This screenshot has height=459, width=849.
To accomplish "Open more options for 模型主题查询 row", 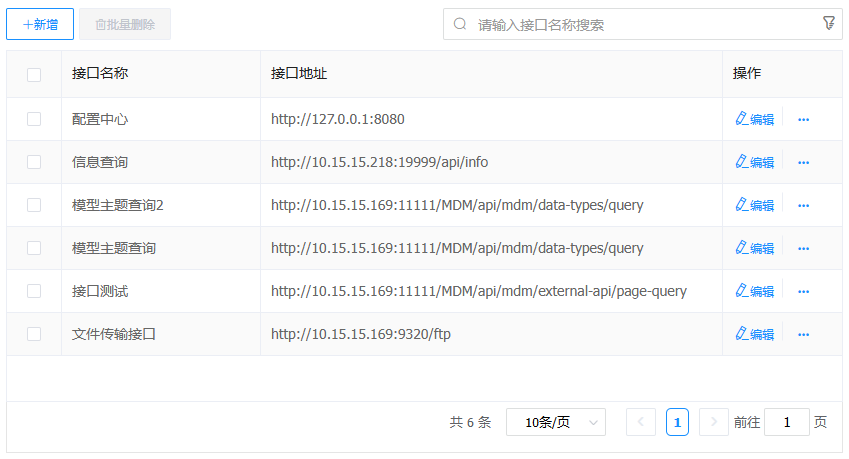I will (x=803, y=248).
